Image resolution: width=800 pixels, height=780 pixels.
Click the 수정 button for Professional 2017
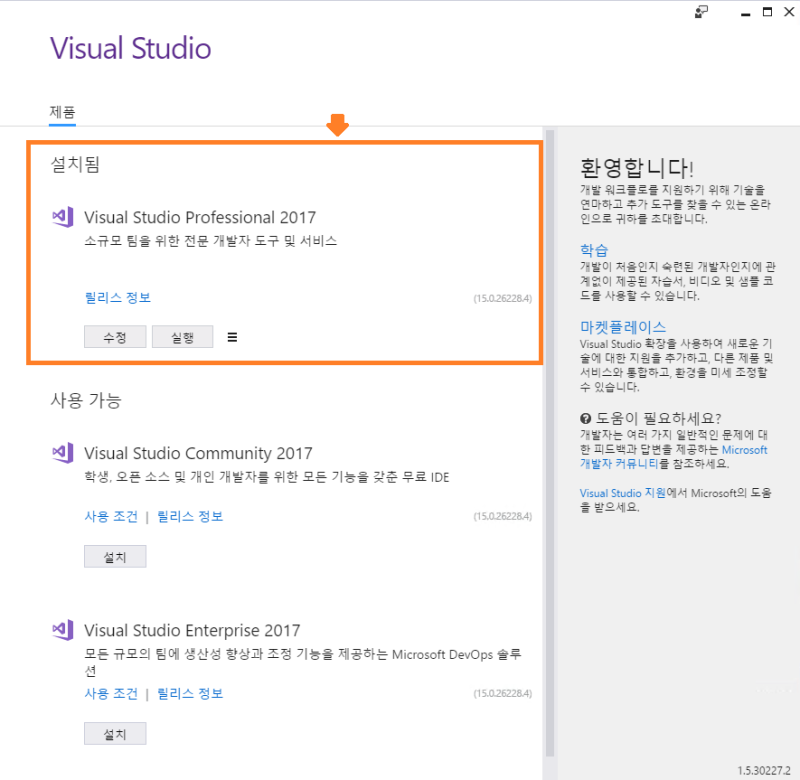[114, 337]
